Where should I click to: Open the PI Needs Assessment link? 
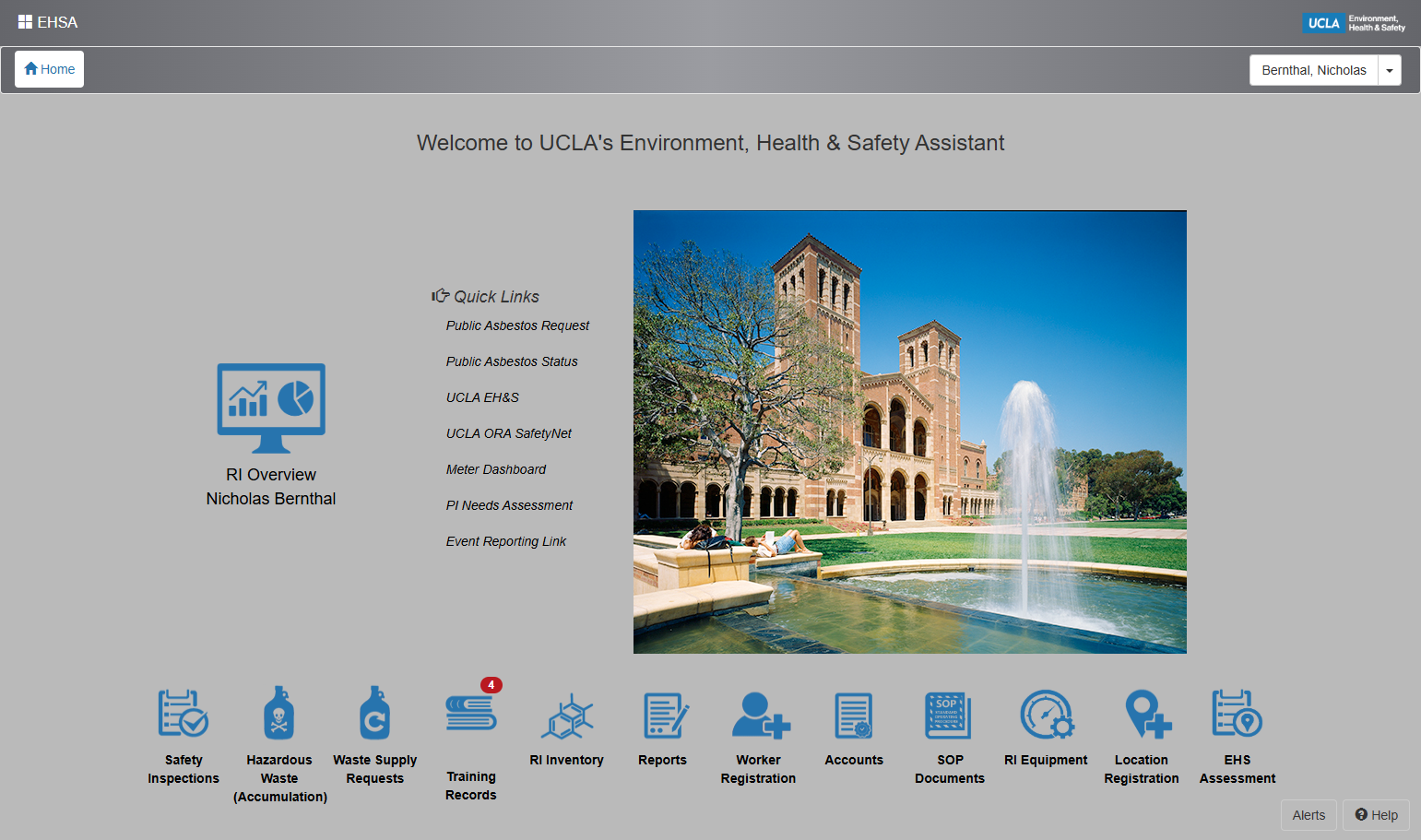pos(509,505)
